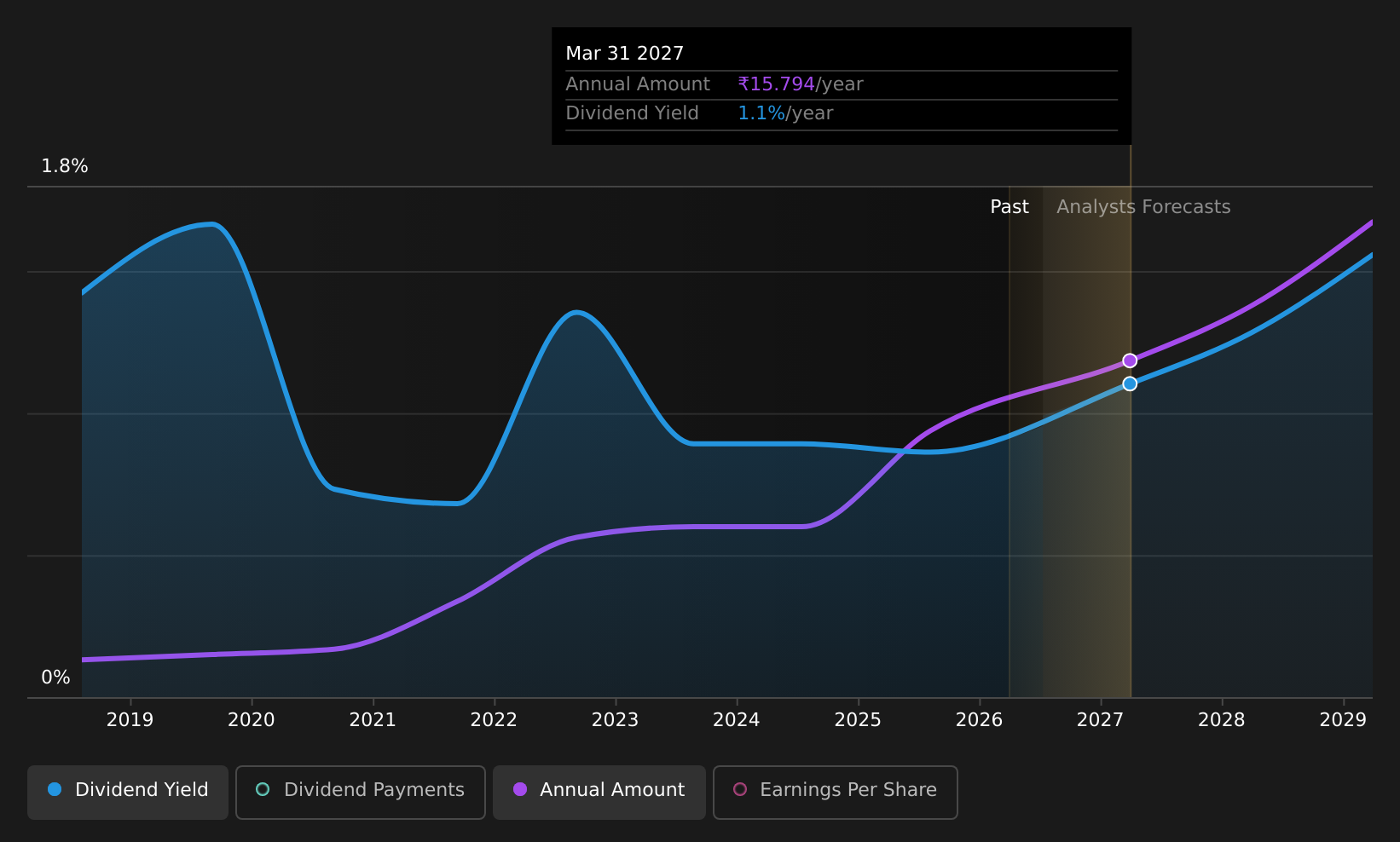Image resolution: width=1400 pixels, height=842 pixels.
Task: Click the 2025 x-axis label
Action: pyautogui.click(x=858, y=720)
